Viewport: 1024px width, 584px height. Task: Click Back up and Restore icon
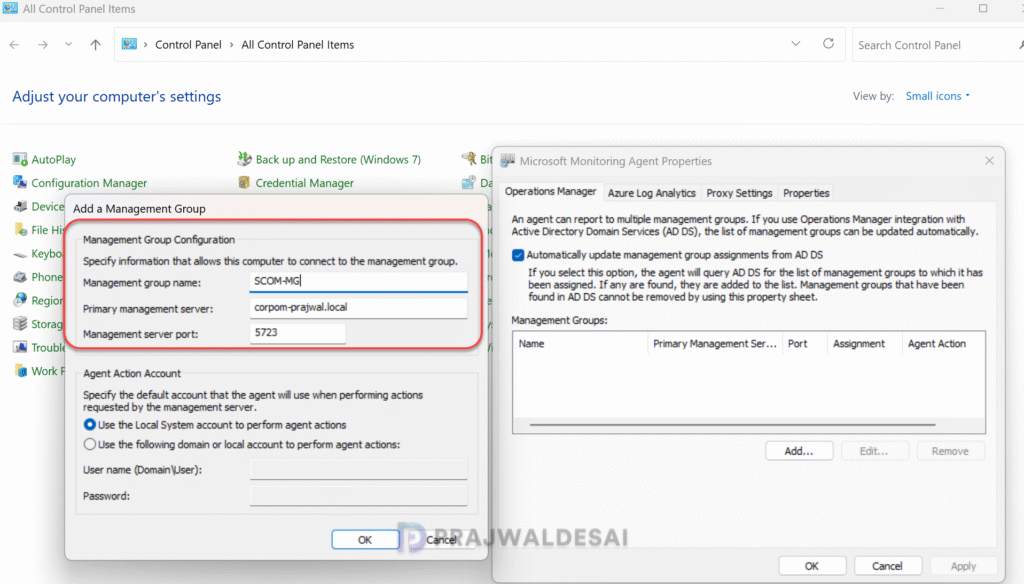coord(244,159)
